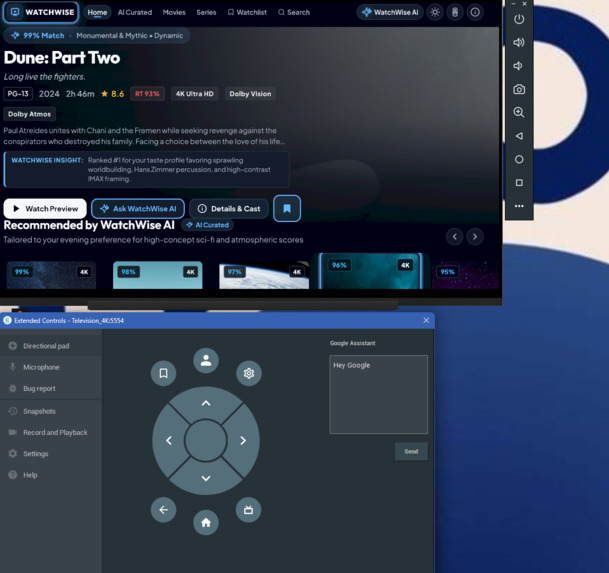
Task: Click the D-pad up arrow
Action: pyautogui.click(x=206, y=403)
